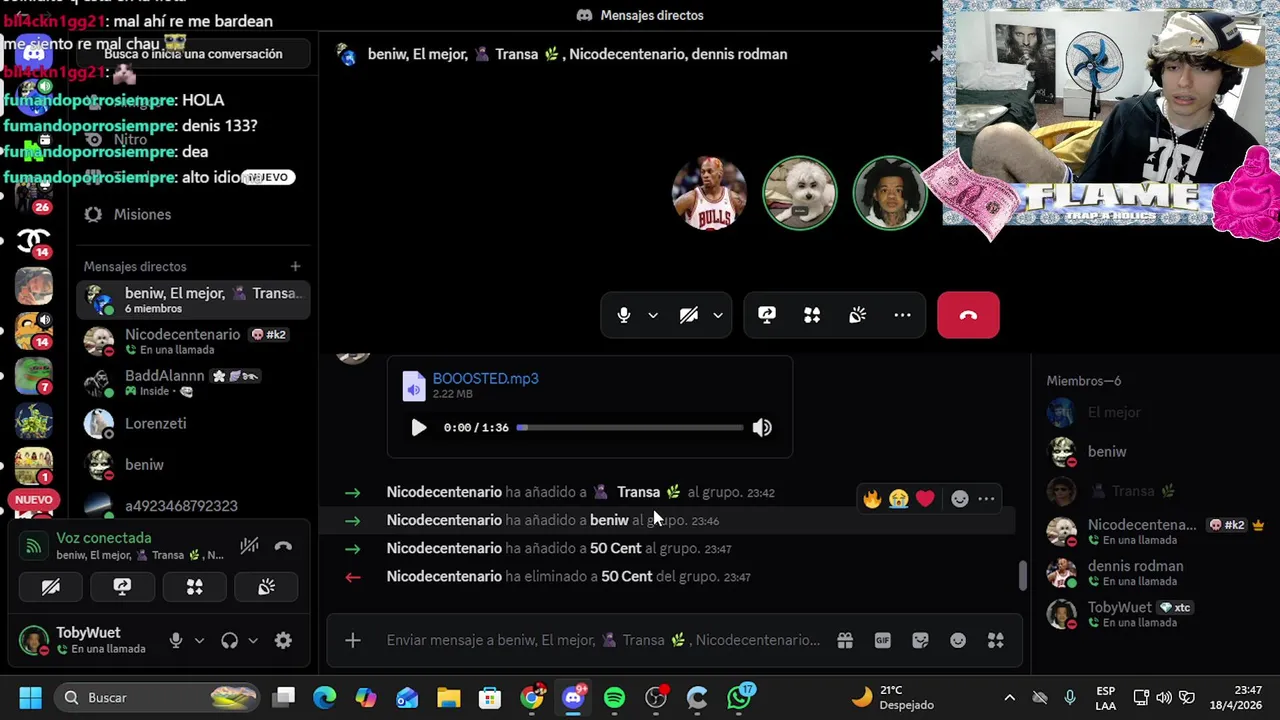The height and width of the screenshot is (720, 1280).
Task: Disconnect from voice in Voz conectada panel
Action: pyautogui.click(x=283, y=546)
